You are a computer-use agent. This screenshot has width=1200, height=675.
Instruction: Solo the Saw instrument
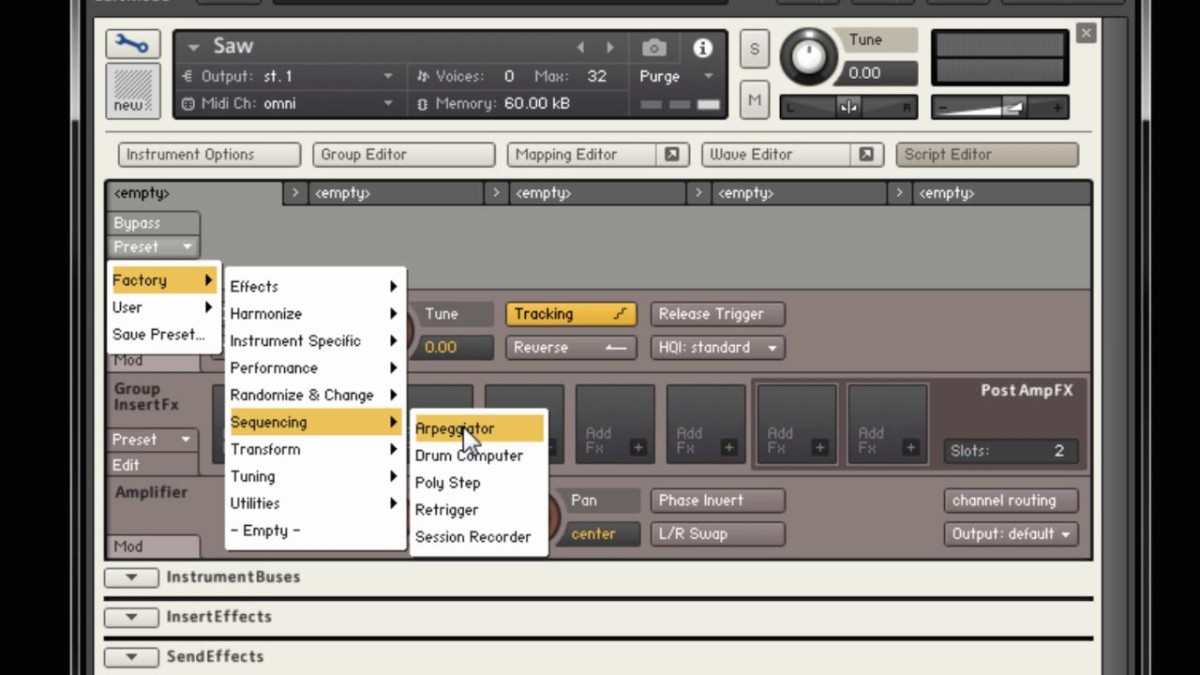[754, 49]
